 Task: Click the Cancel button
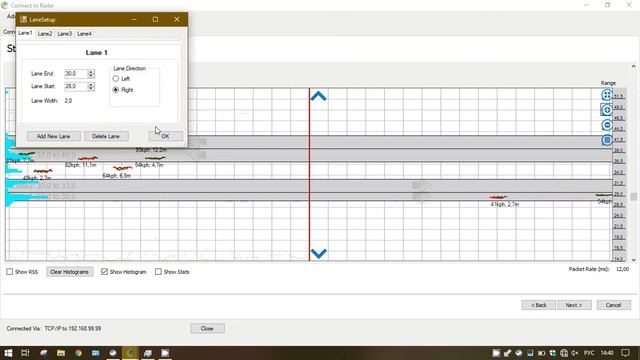pos(613,305)
